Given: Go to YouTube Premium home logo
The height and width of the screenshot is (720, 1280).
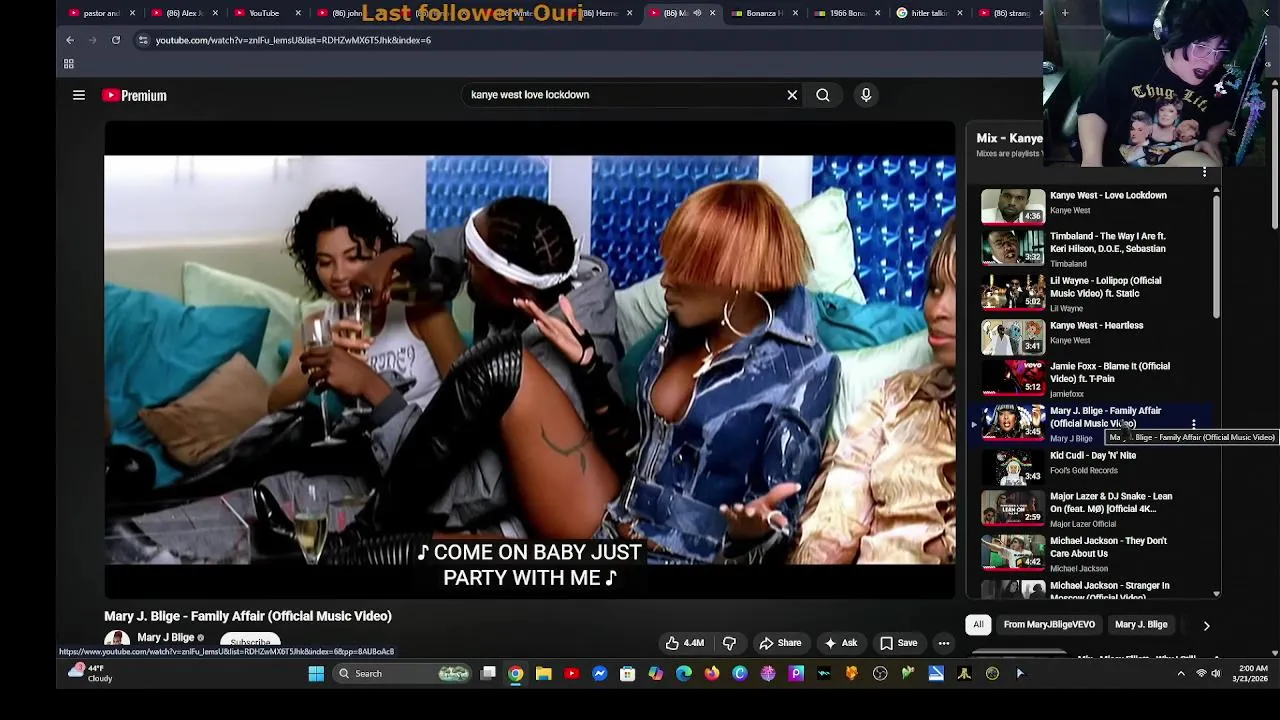Looking at the screenshot, I should click(x=135, y=95).
